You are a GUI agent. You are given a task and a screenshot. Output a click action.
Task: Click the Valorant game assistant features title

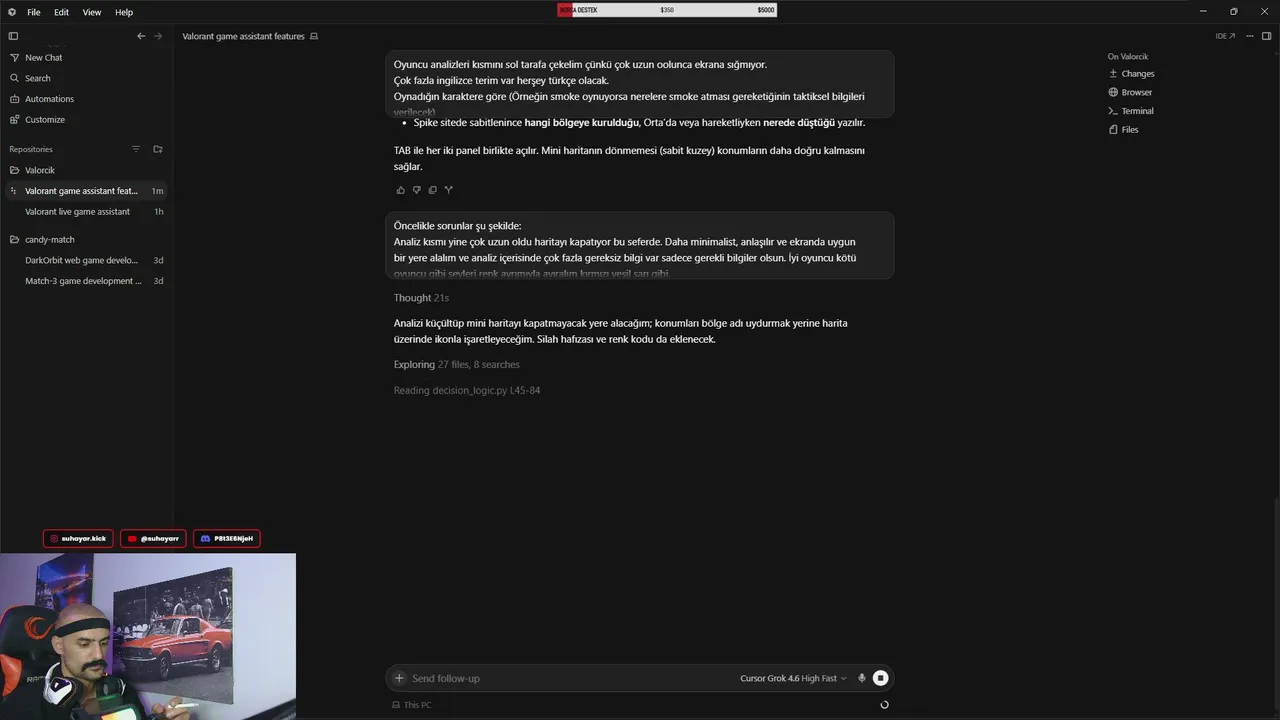click(x=243, y=36)
